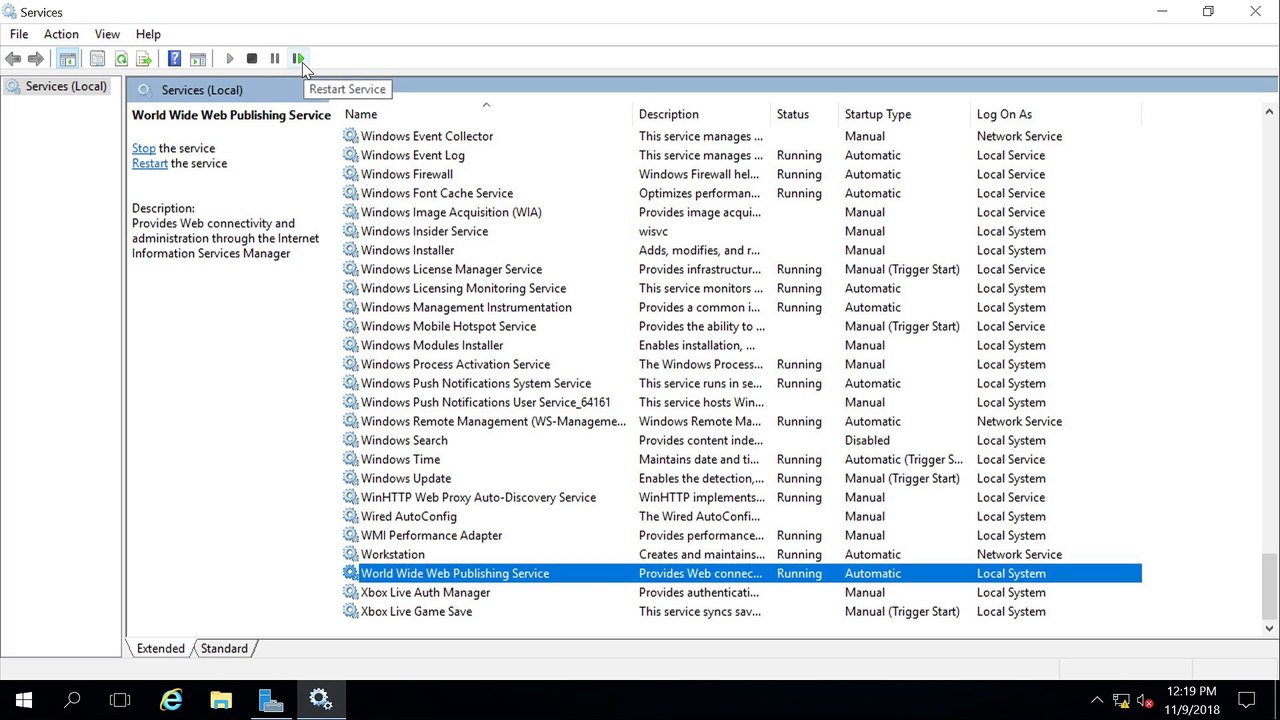Toggle Show/Hide Action Pane icon

(x=198, y=59)
